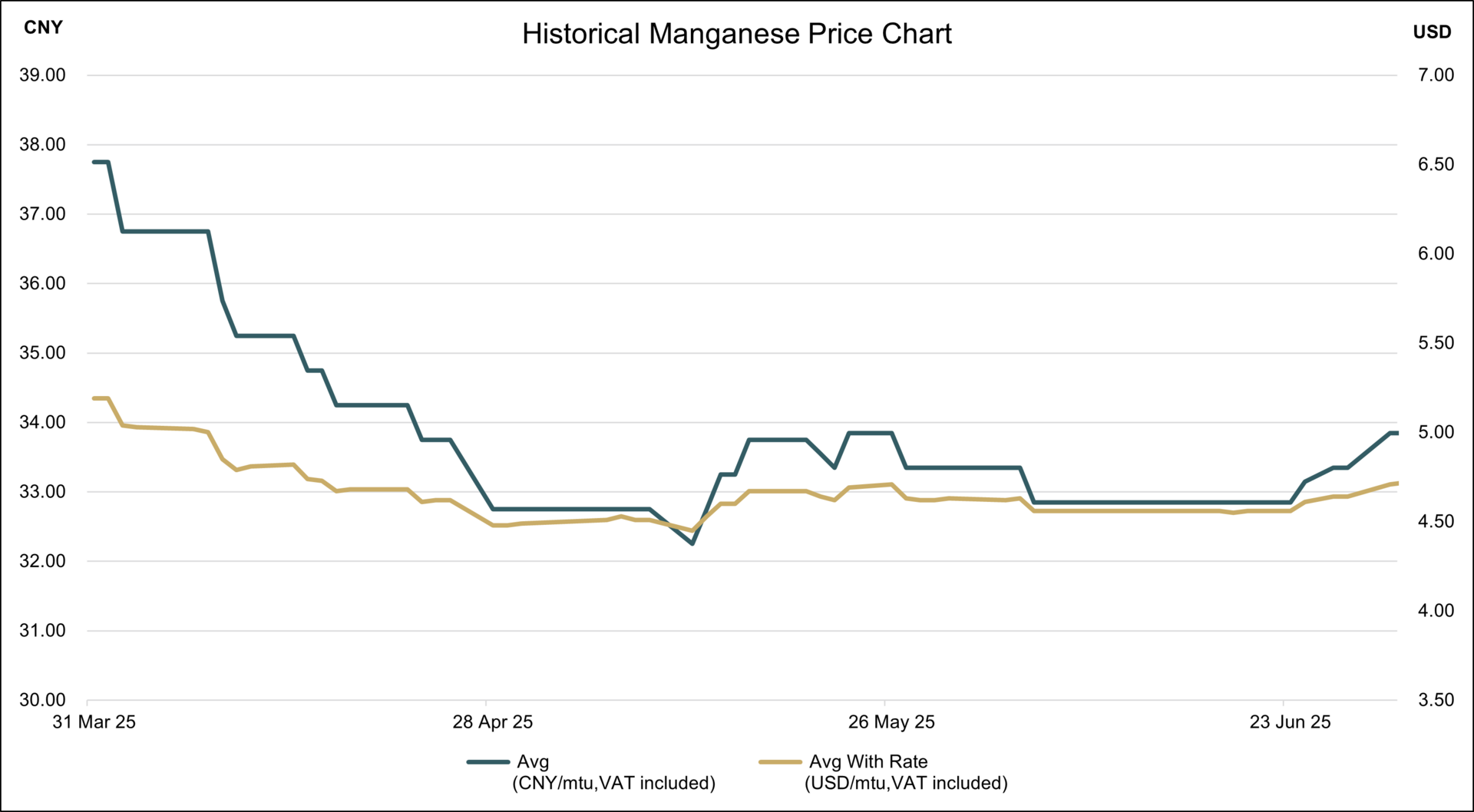Viewport: 1474px width, 812px height.
Task: Click the 23 Jun 25 date label
Action: pos(1290,722)
